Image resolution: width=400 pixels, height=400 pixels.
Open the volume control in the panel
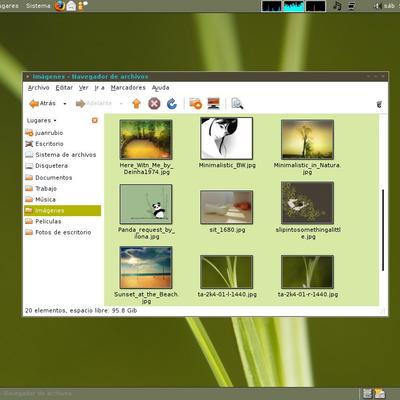tap(377, 6)
